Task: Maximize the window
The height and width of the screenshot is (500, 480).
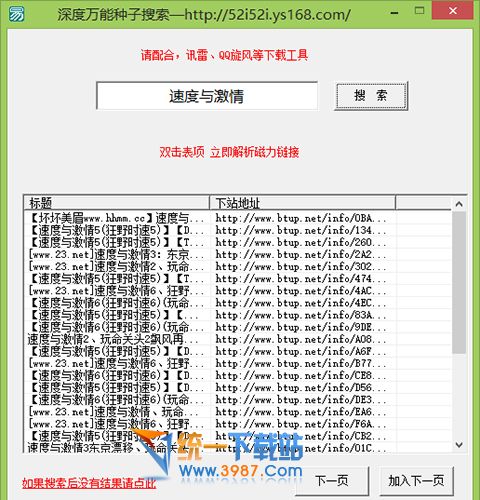Action: click(x=419, y=11)
